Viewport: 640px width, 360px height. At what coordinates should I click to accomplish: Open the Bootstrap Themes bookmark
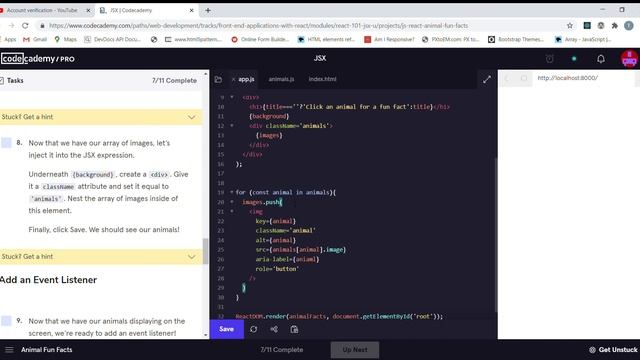pyautogui.click(x=516, y=40)
